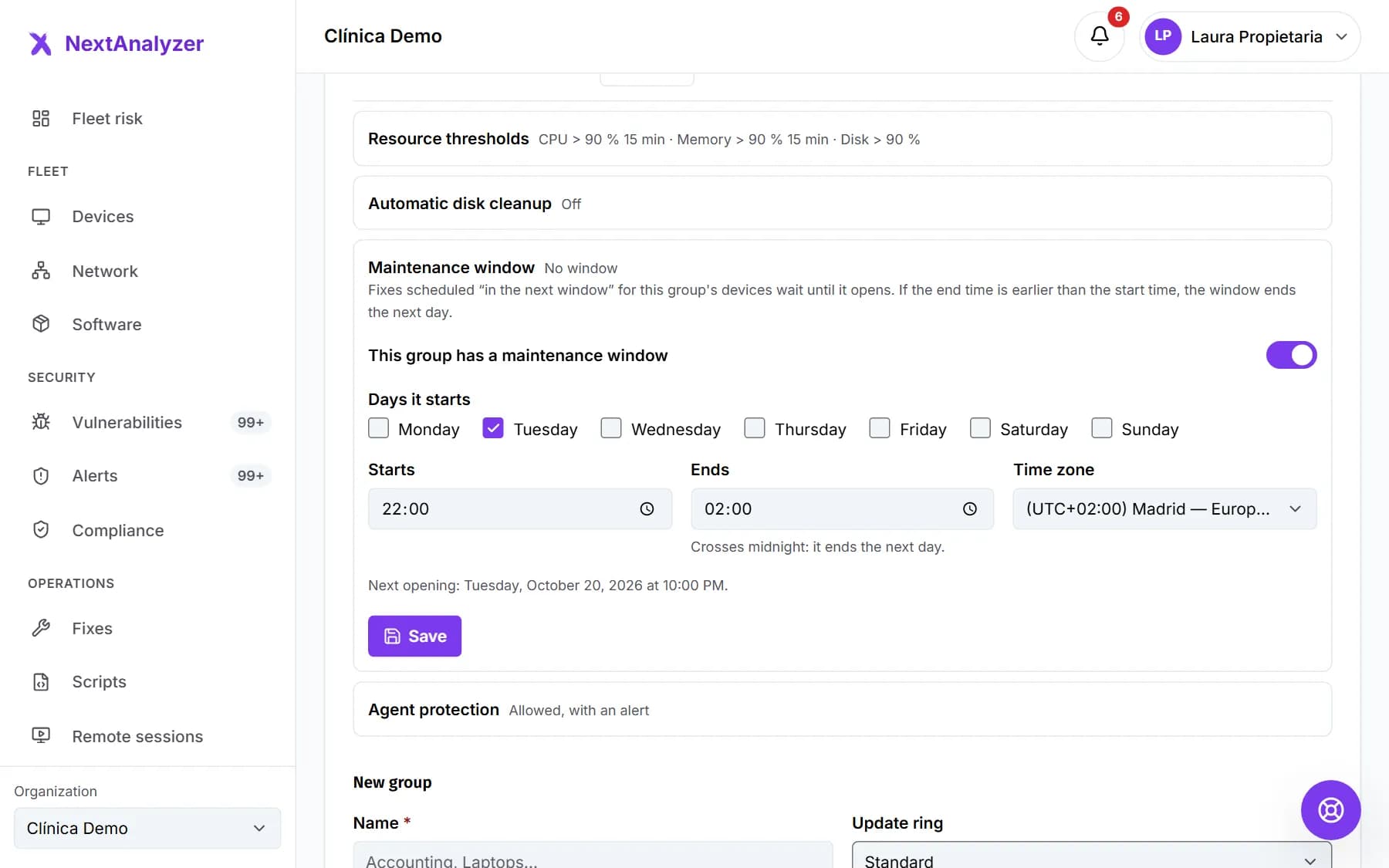1389x868 pixels.
Task: Save the maintenance window settings
Action: point(414,636)
